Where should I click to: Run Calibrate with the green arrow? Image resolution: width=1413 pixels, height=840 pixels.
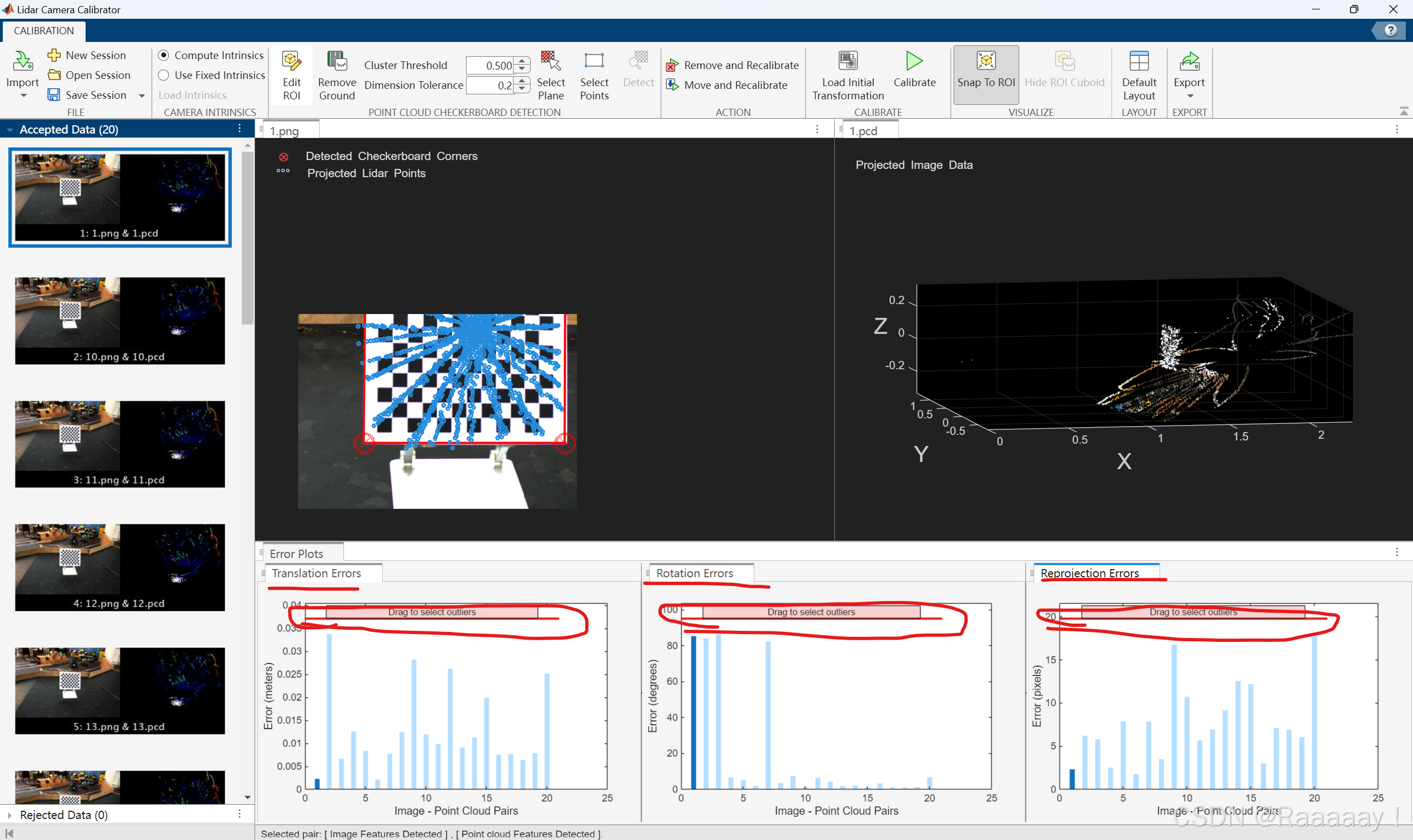[x=914, y=61]
